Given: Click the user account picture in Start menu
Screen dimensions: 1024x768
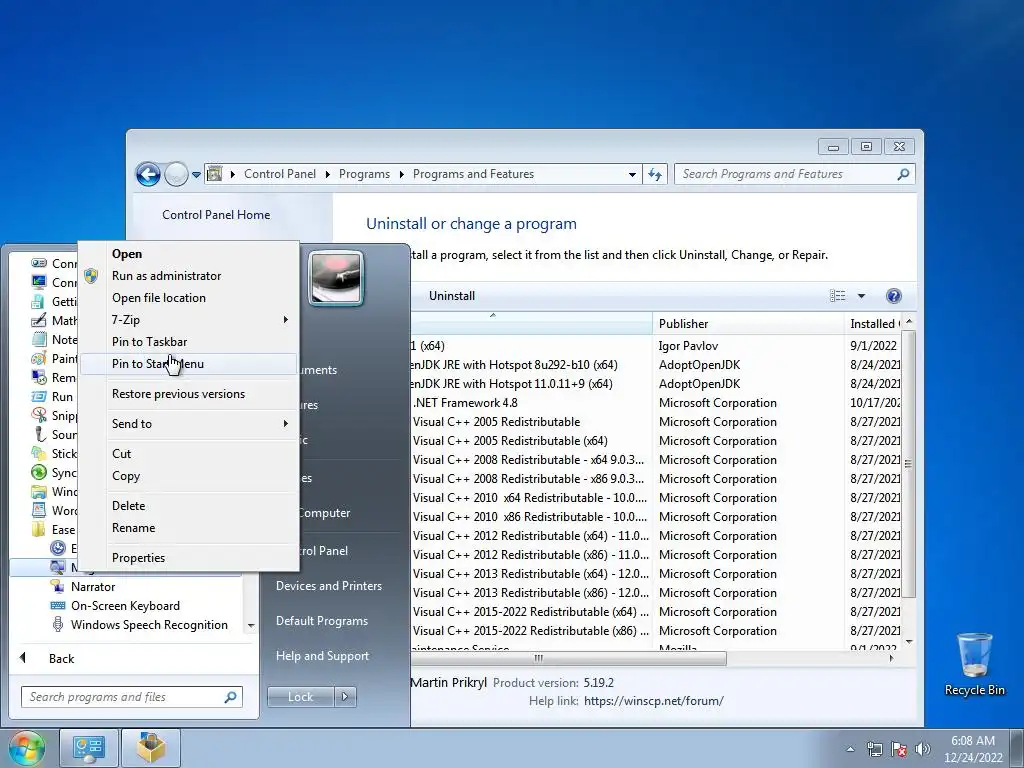Looking at the screenshot, I should tap(336, 278).
